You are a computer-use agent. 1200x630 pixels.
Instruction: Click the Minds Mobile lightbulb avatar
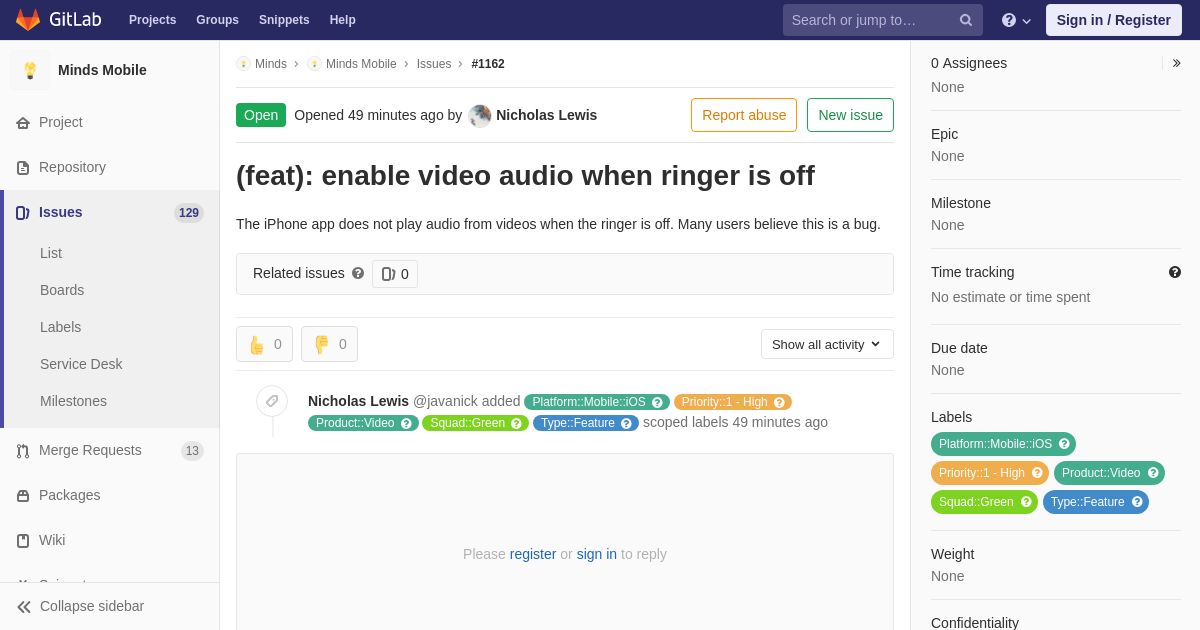point(30,70)
